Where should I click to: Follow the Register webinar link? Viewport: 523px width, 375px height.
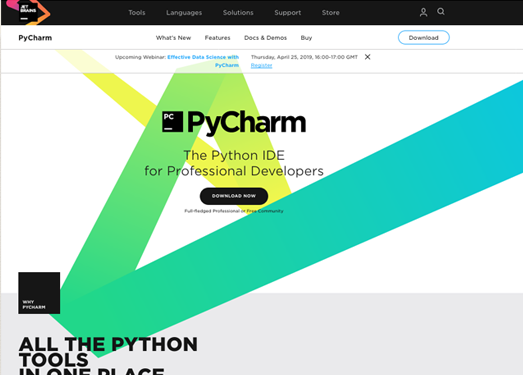click(x=262, y=65)
